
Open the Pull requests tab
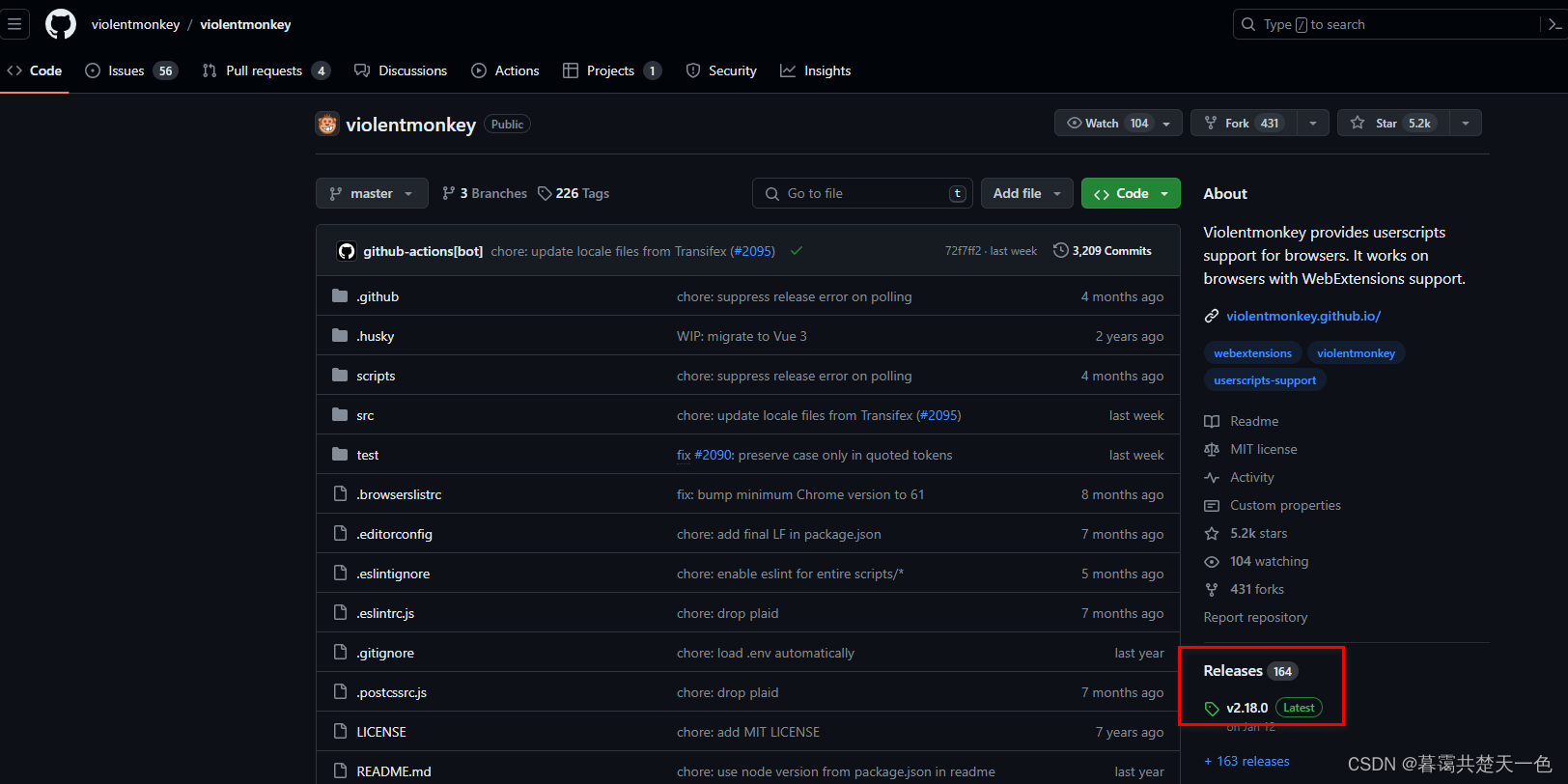pos(266,70)
